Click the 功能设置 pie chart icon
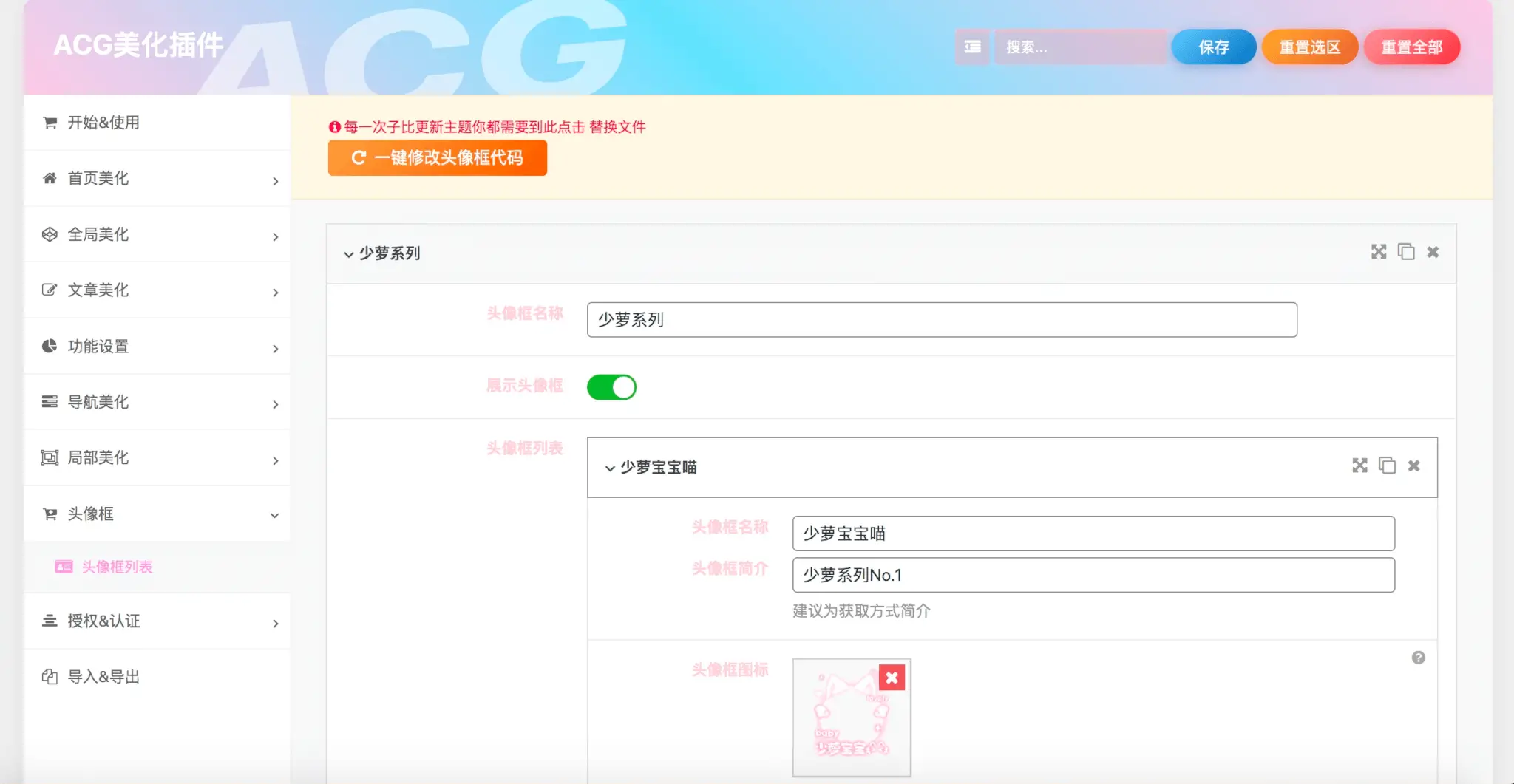1514x784 pixels. click(x=50, y=346)
